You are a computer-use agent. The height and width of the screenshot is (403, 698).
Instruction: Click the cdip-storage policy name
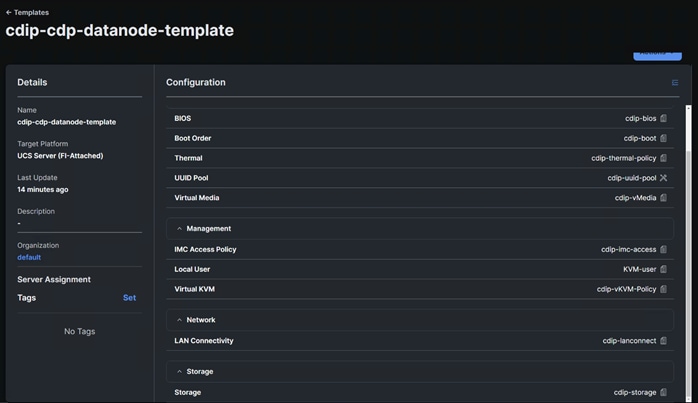pos(635,392)
